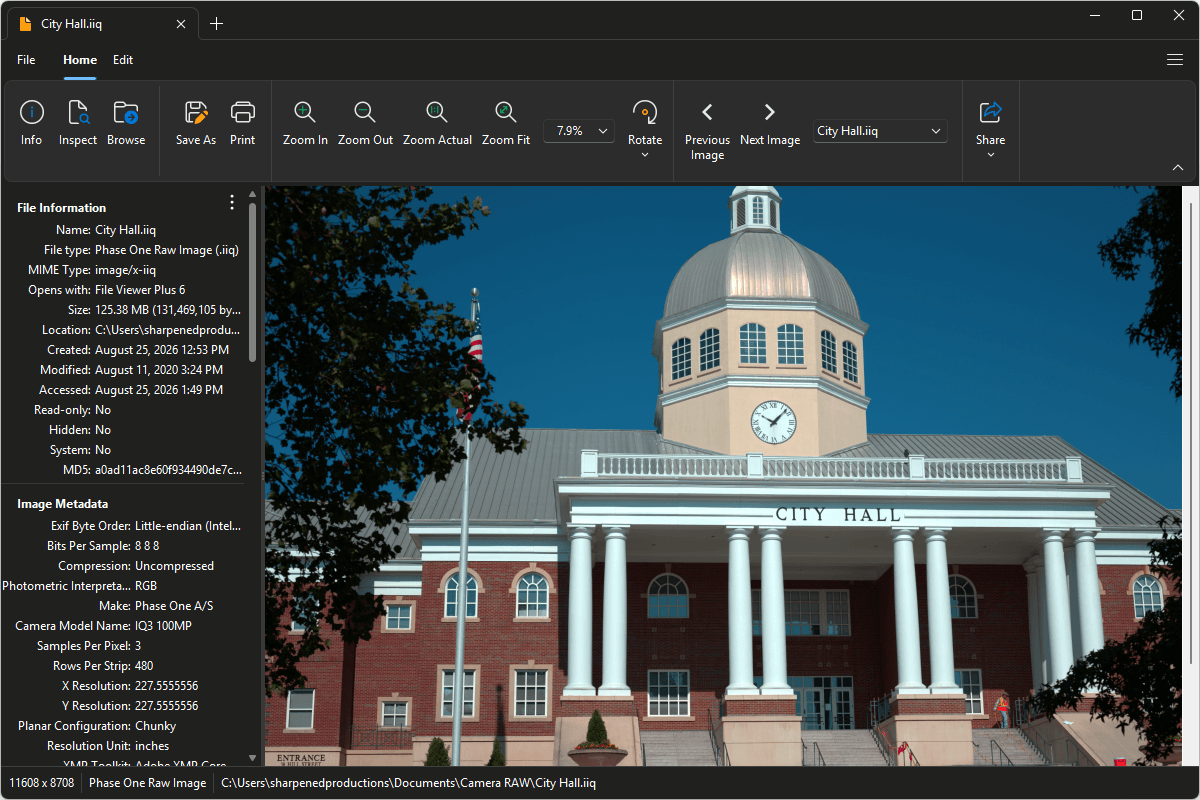This screenshot has width=1200, height=800.
Task: Open the Info panel icon
Action: tap(32, 112)
